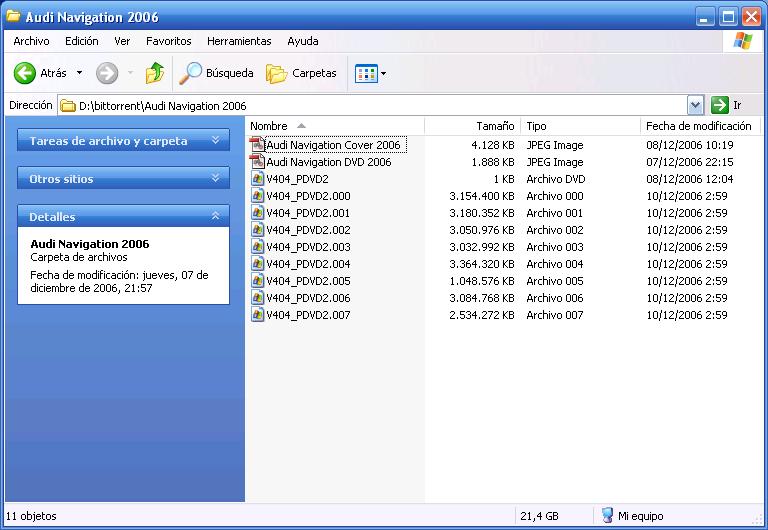Select the V404_PDVD2 DVD file icon
Viewport: 768px width, 530px height.
tap(258, 179)
